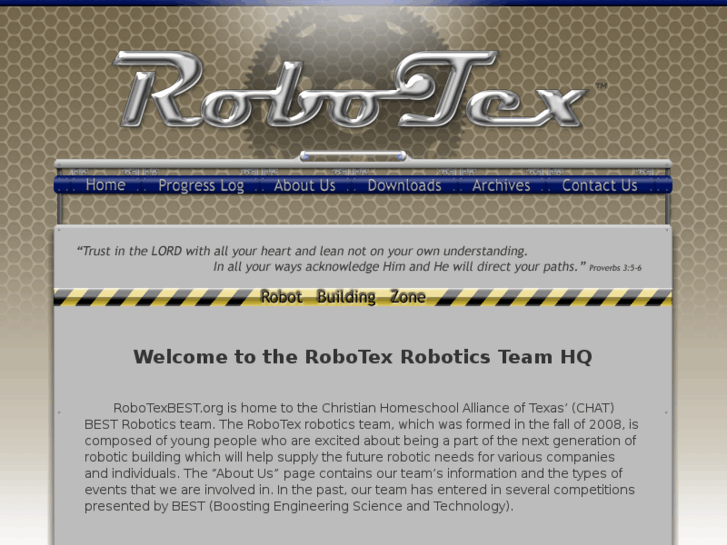Click the line "presented by BEST (Boosting Engineering"
Screen dimensions: 727x545
point(299,506)
